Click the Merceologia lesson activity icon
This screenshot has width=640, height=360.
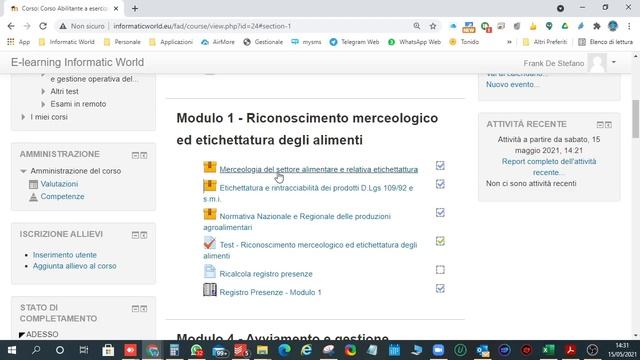click(x=210, y=167)
